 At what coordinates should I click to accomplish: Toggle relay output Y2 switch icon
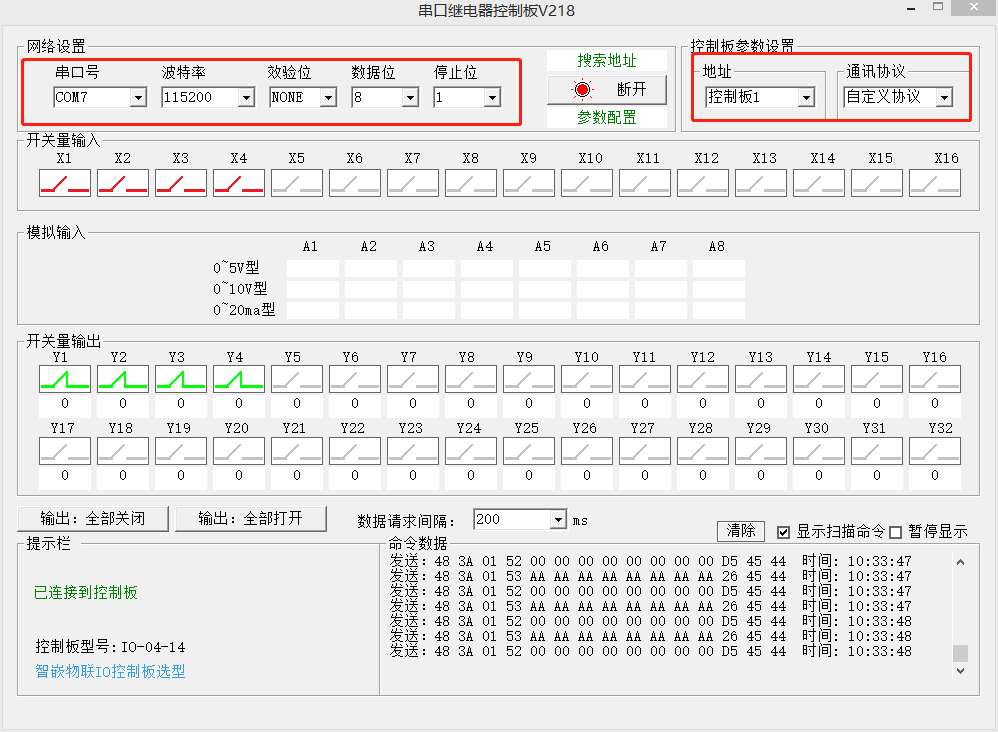tap(123, 379)
